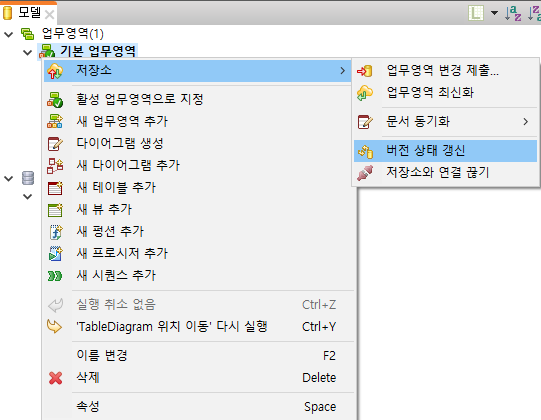Sort model tree alphabetically a-z

513,13
